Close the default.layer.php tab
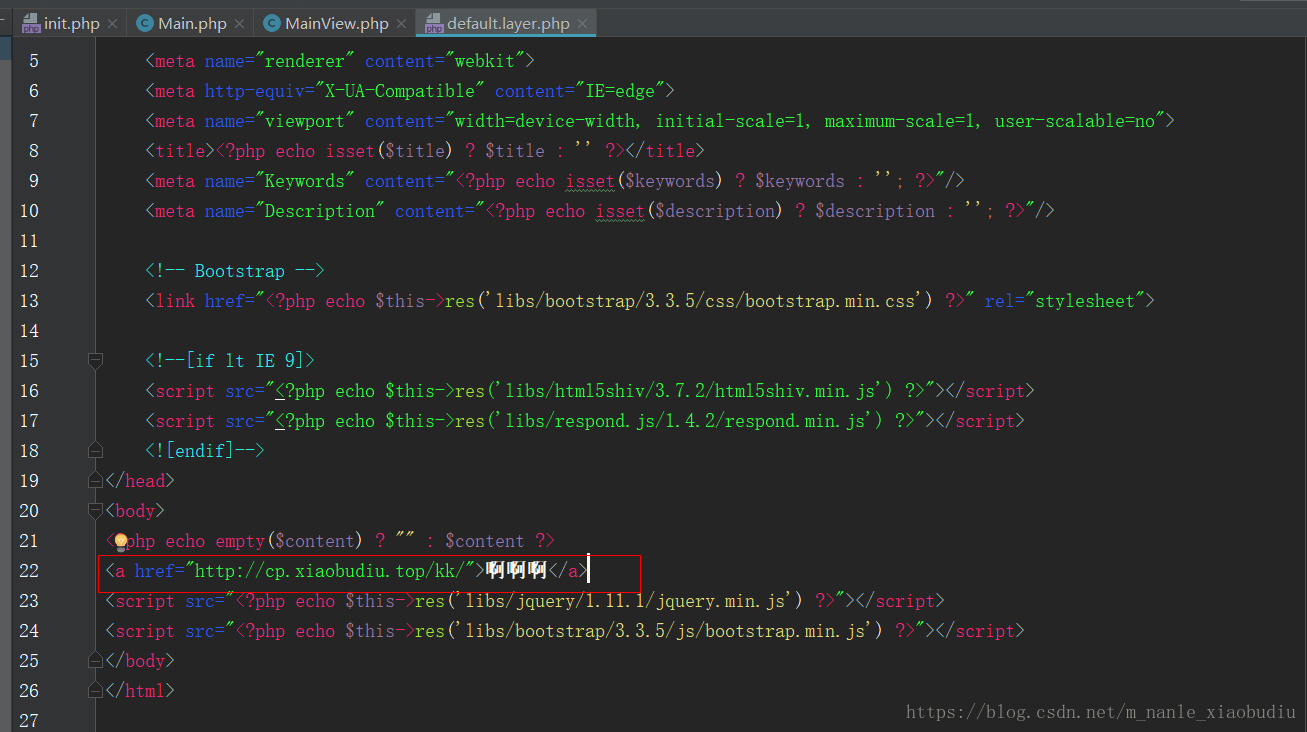This screenshot has width=1307, height=732. [582, 23]
